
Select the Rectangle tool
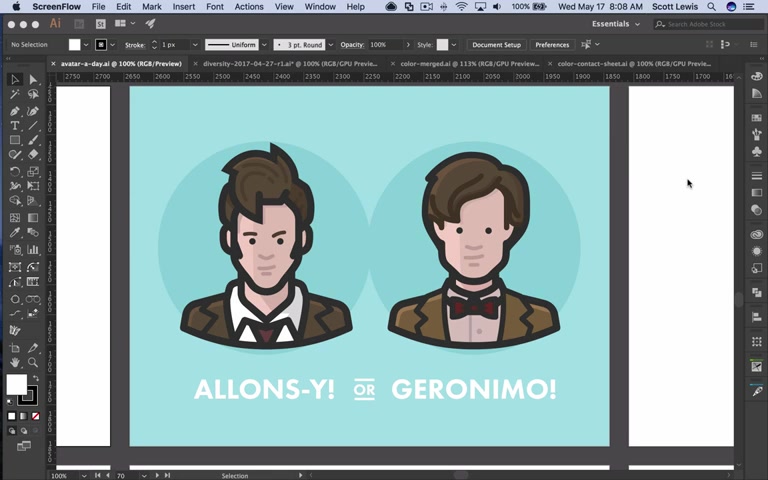[15, 140]
